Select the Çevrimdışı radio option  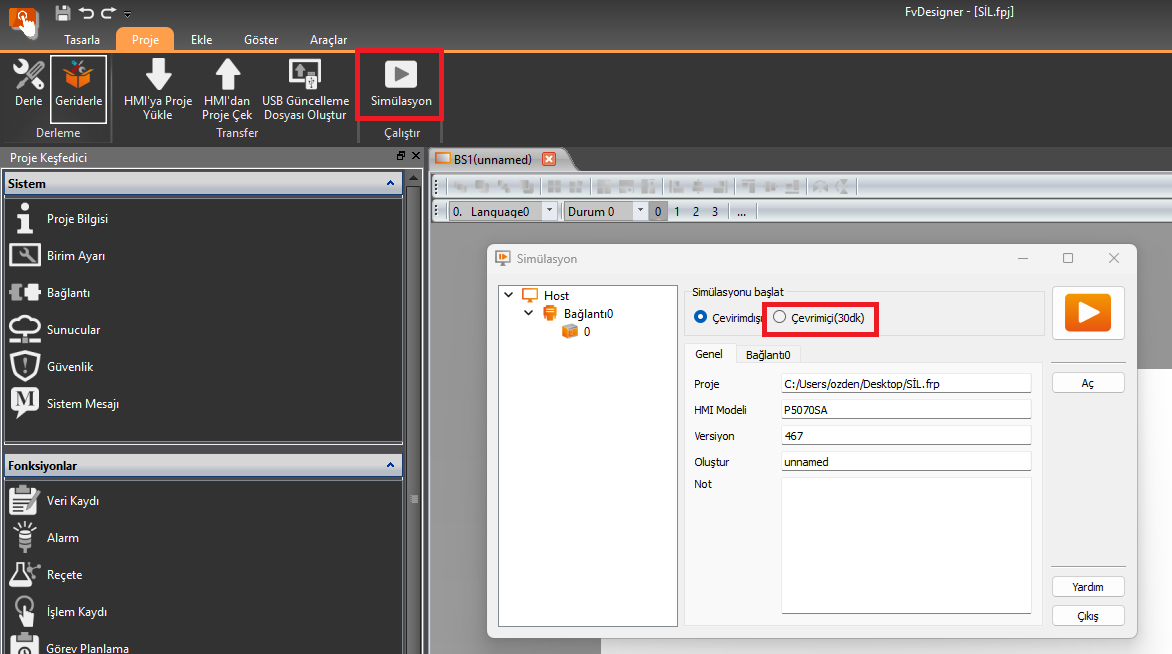coord(701,317)
